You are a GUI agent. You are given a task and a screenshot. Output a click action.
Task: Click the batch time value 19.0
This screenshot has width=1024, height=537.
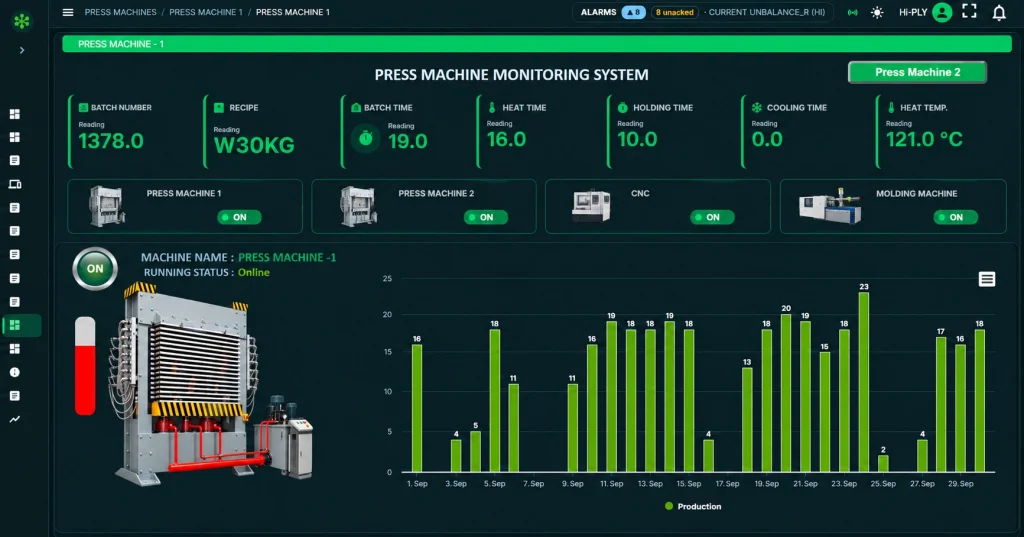408,141
